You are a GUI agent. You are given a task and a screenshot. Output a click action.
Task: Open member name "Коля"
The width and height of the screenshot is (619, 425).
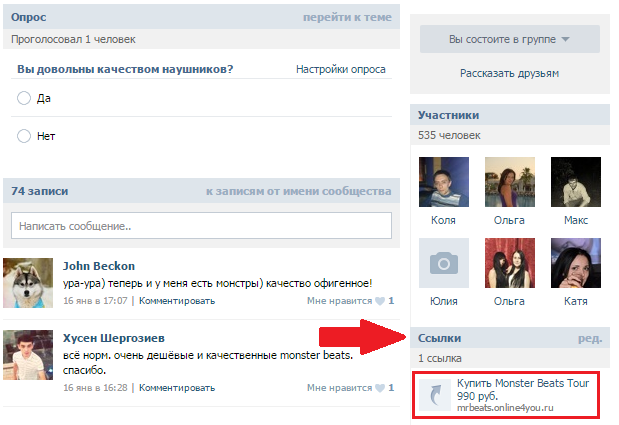pos(443,220)
